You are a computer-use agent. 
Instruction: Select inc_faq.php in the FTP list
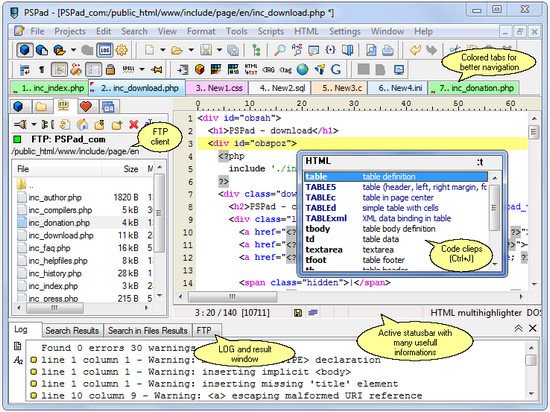pos(49,248)
